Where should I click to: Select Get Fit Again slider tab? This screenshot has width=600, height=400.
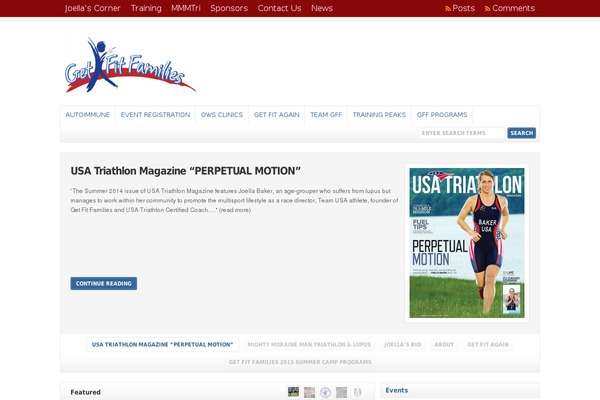click(488, 344)
